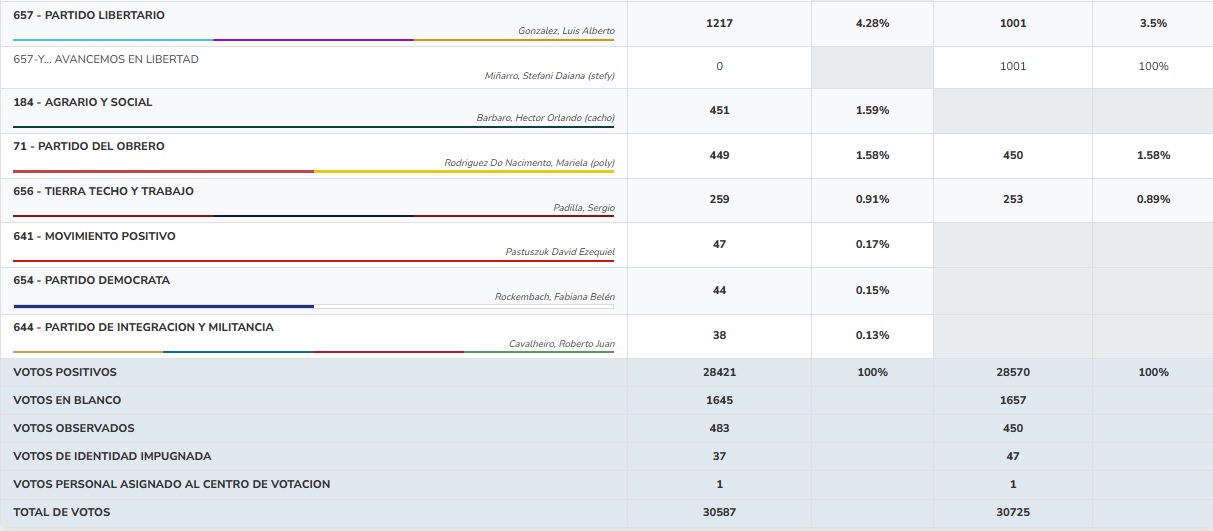Select the 1217 votes cell for Partido Libertario

[x=719, y=23]
